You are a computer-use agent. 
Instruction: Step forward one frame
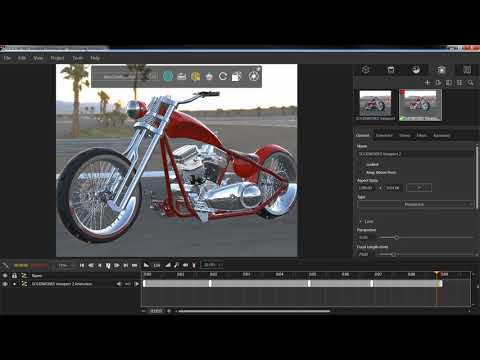[x=117, y=265]
